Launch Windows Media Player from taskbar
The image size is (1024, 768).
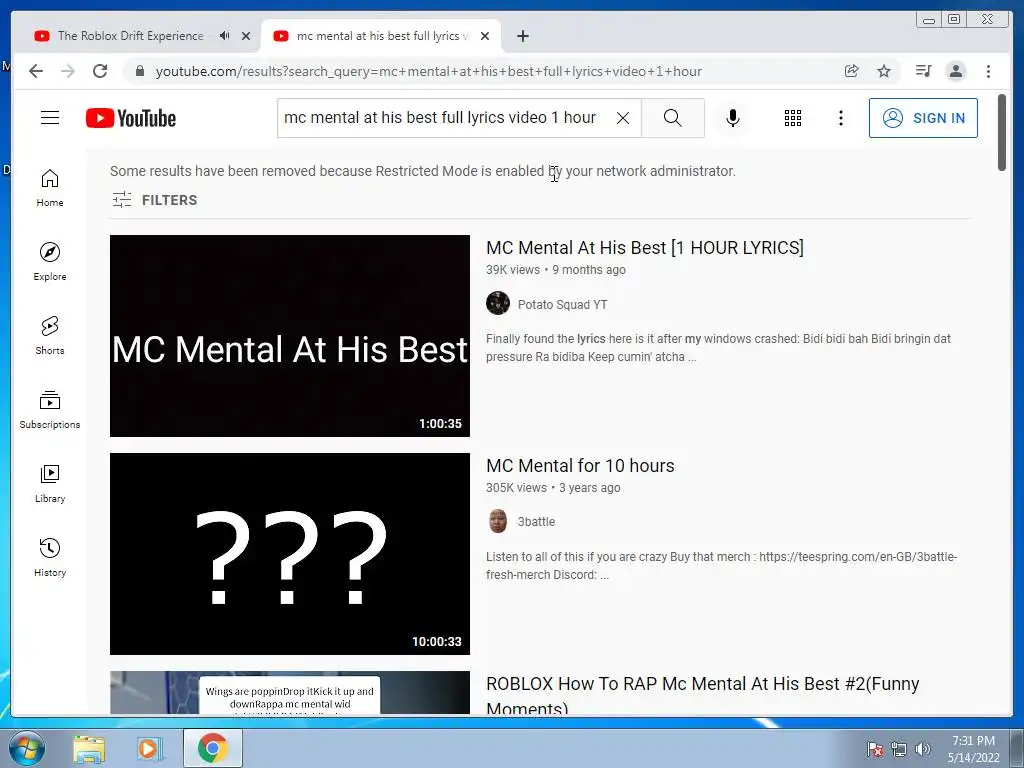pos(148,749)
